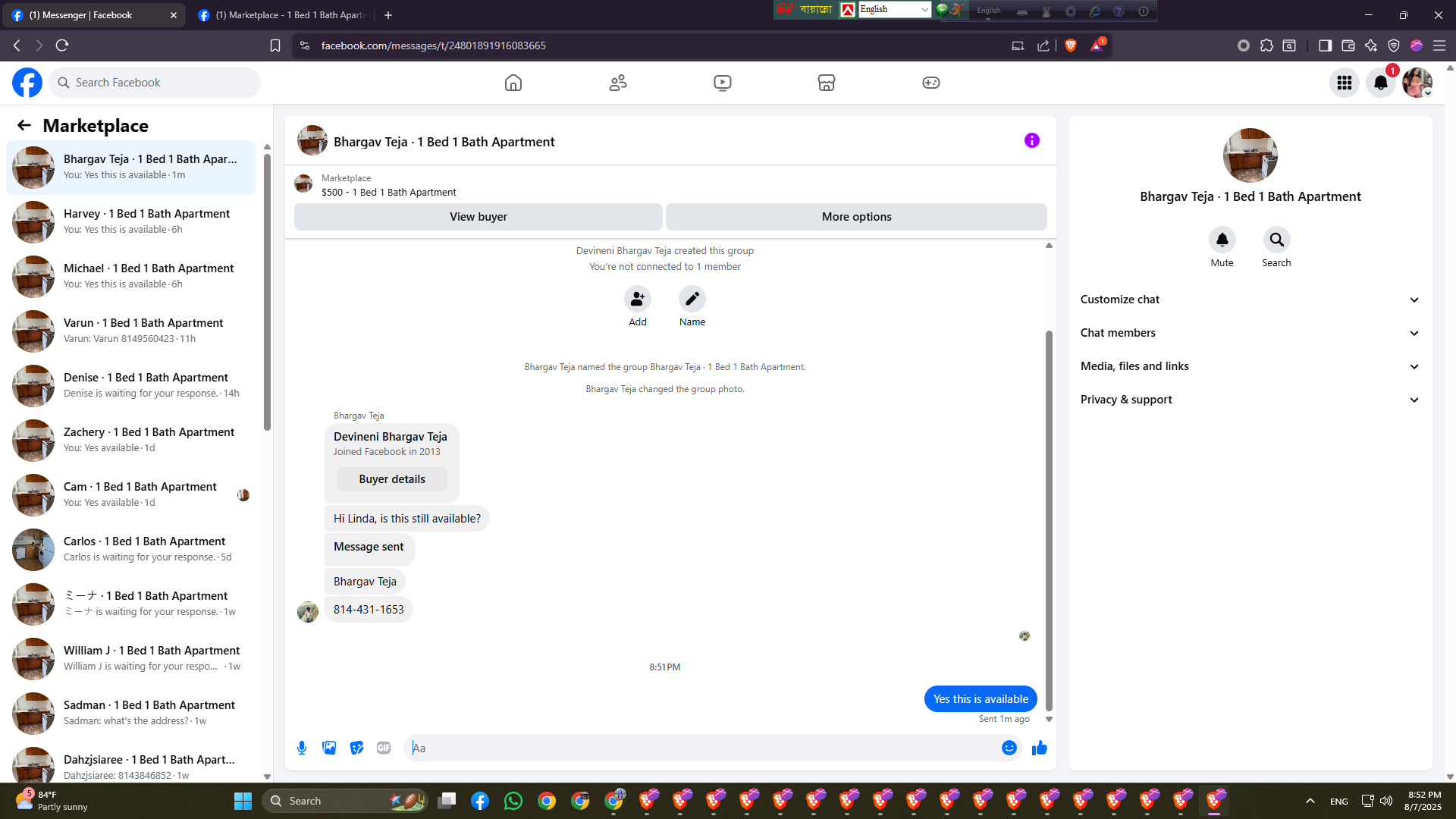Switch to Marketplace 1 Bed tab
The image size is (1456, 819).
[281, 15]
